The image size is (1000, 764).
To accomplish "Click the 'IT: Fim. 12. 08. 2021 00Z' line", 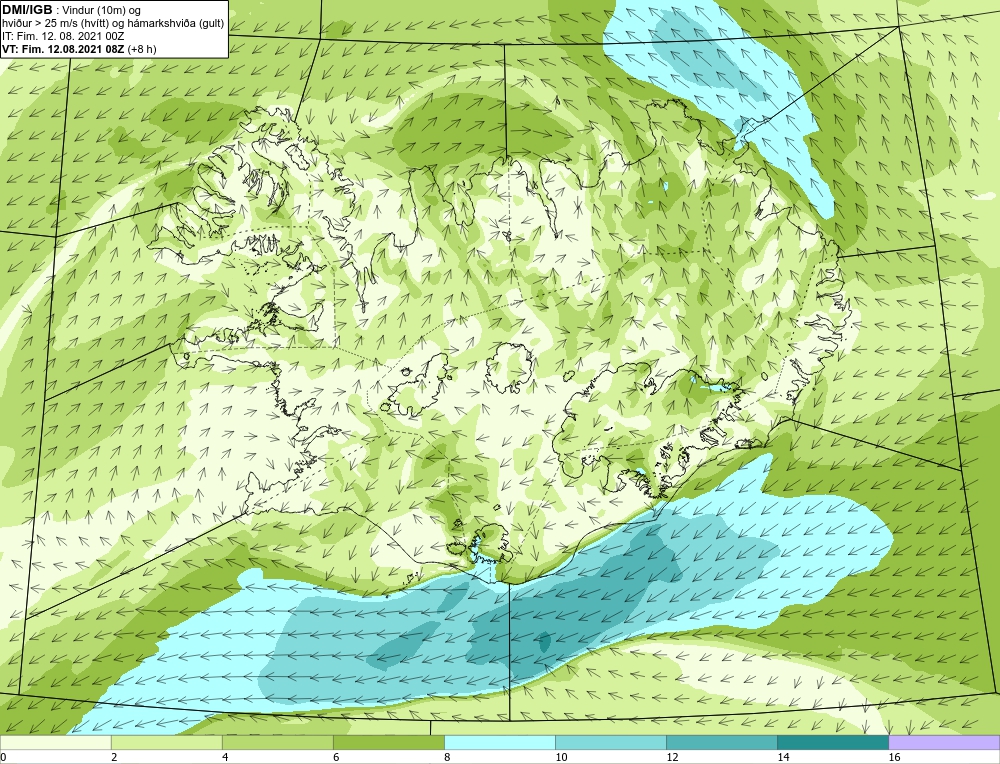I will 63,36.
